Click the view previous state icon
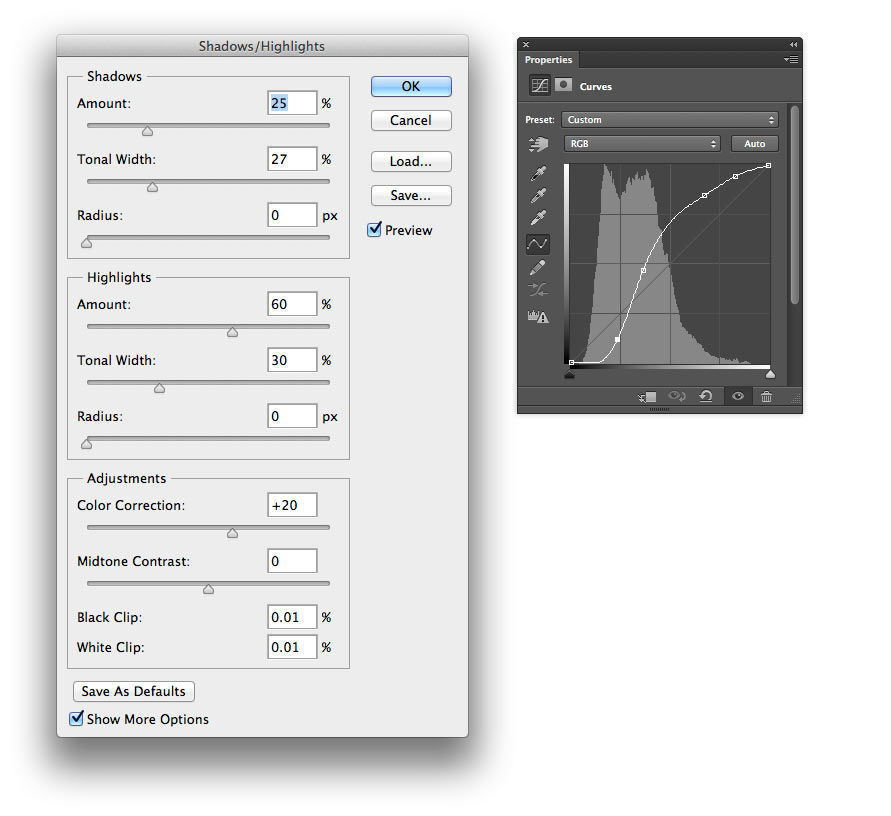This screenshot has height=816, width=891. [677, 396]
